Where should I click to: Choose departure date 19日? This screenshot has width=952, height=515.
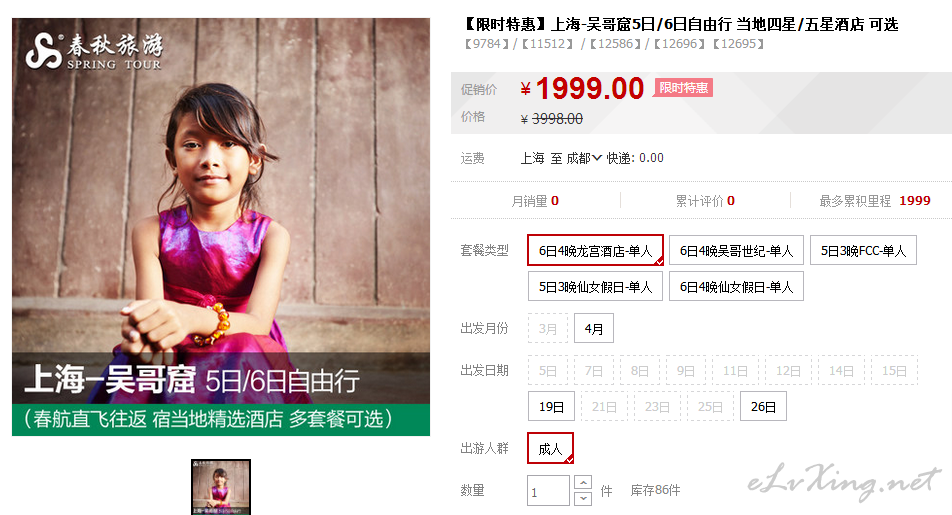tap(551, 406)
